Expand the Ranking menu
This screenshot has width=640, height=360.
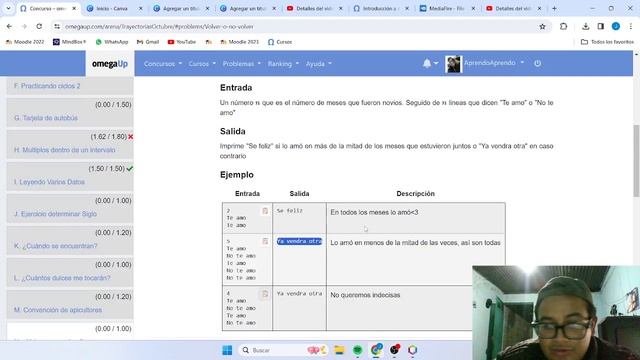click(283, 64)
